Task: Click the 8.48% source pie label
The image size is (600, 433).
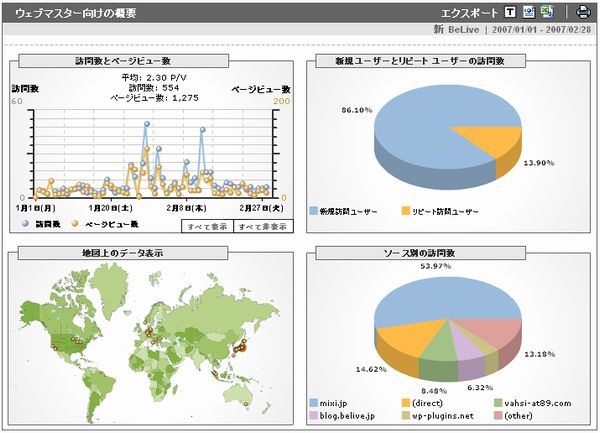Action: (434, 391)
